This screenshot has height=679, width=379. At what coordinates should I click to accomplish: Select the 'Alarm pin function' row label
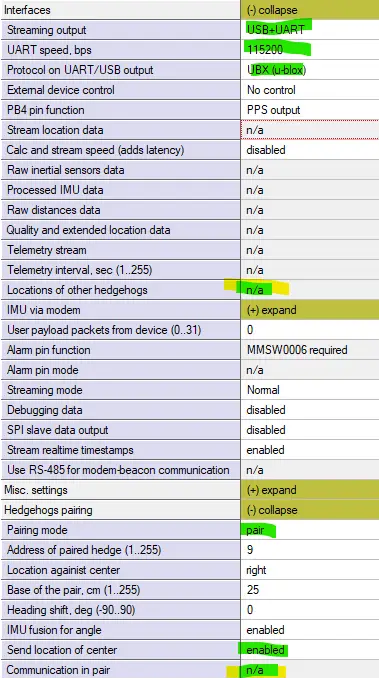[49, 350]
